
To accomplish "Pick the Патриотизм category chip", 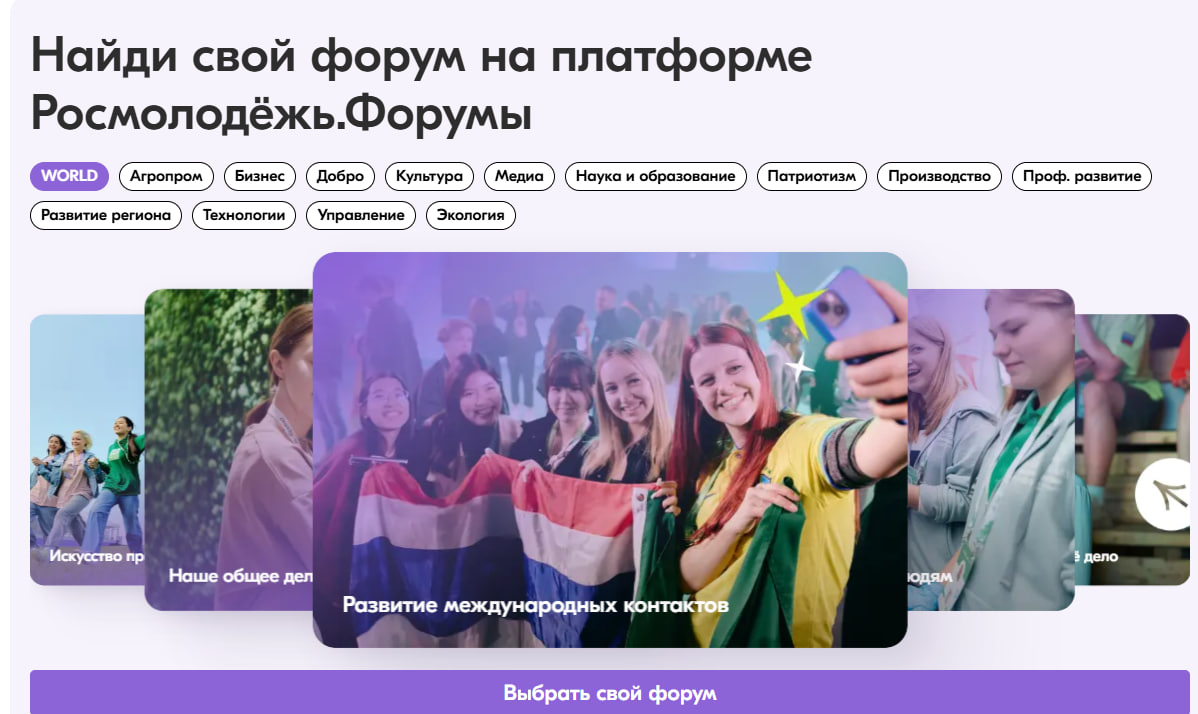I will click(811, 176).
